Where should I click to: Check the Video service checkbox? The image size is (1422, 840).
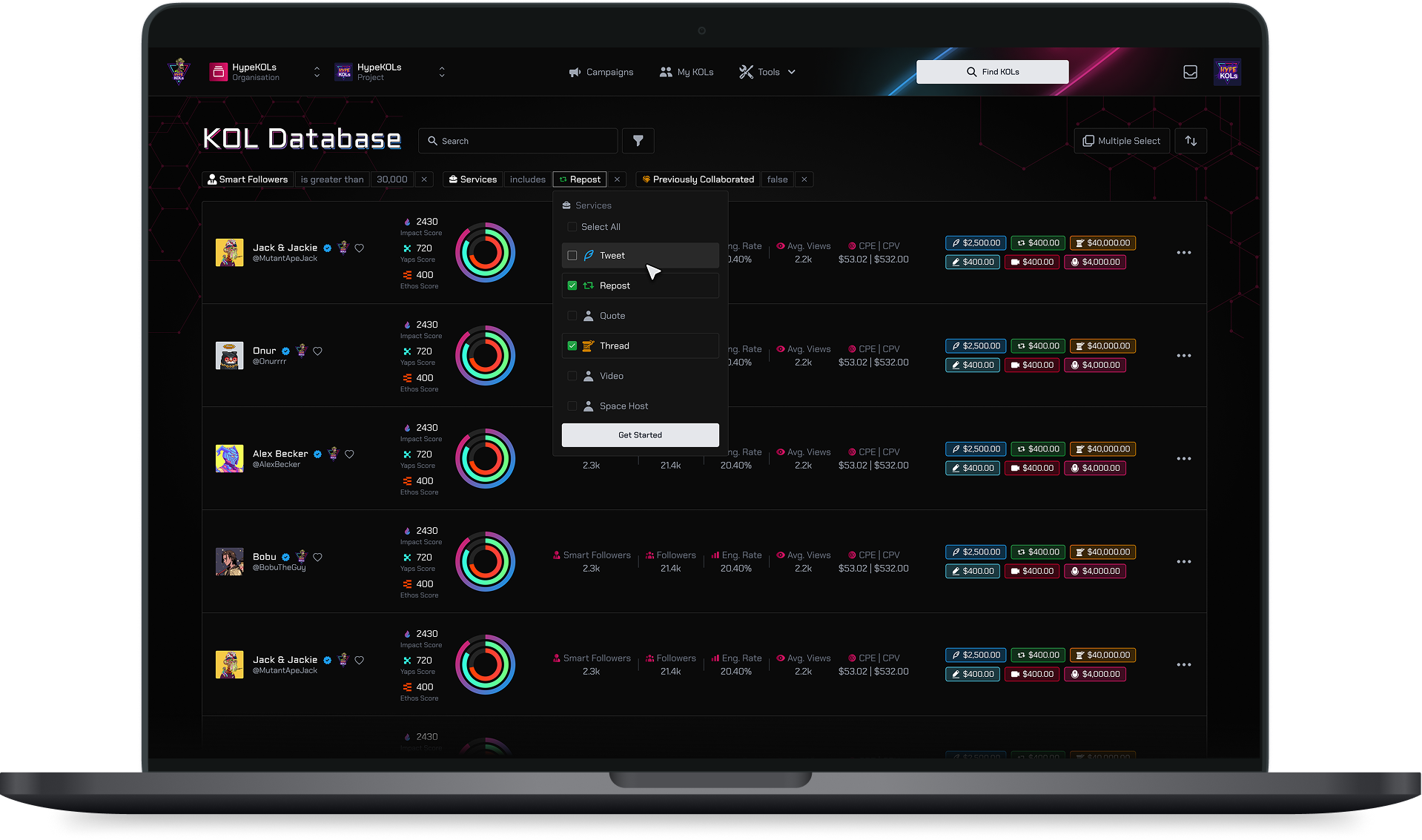pos(572,377)
